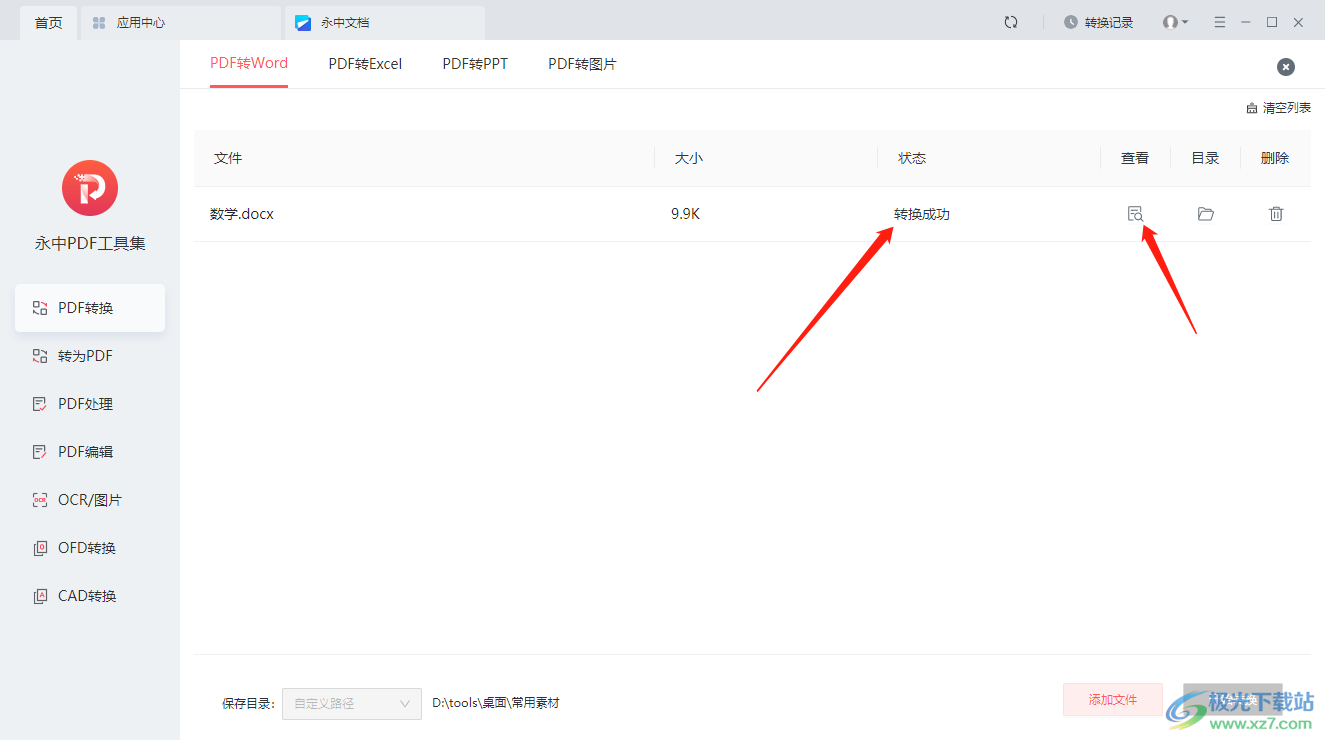The image size is (1325, 740).
Task: Open 转换记录 history
Action: point(1099,22)
